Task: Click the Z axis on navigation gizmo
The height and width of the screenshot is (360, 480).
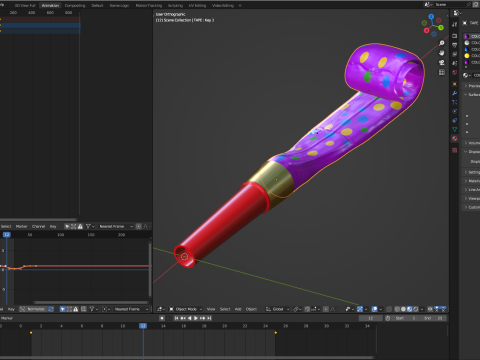Action: pyautogui.click(x=431, y=17)
